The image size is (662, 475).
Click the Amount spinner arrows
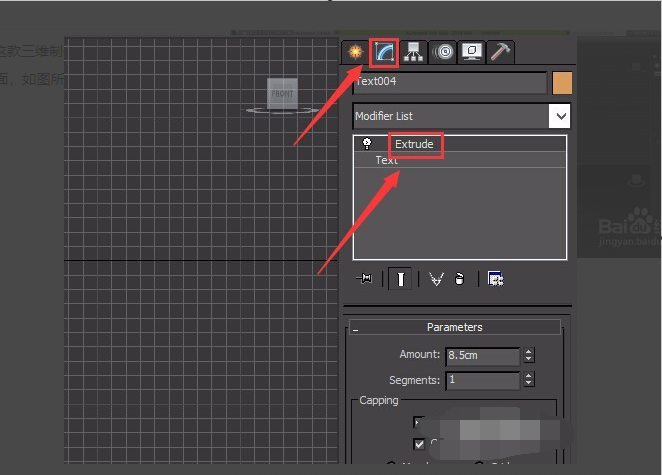[529, 355]
